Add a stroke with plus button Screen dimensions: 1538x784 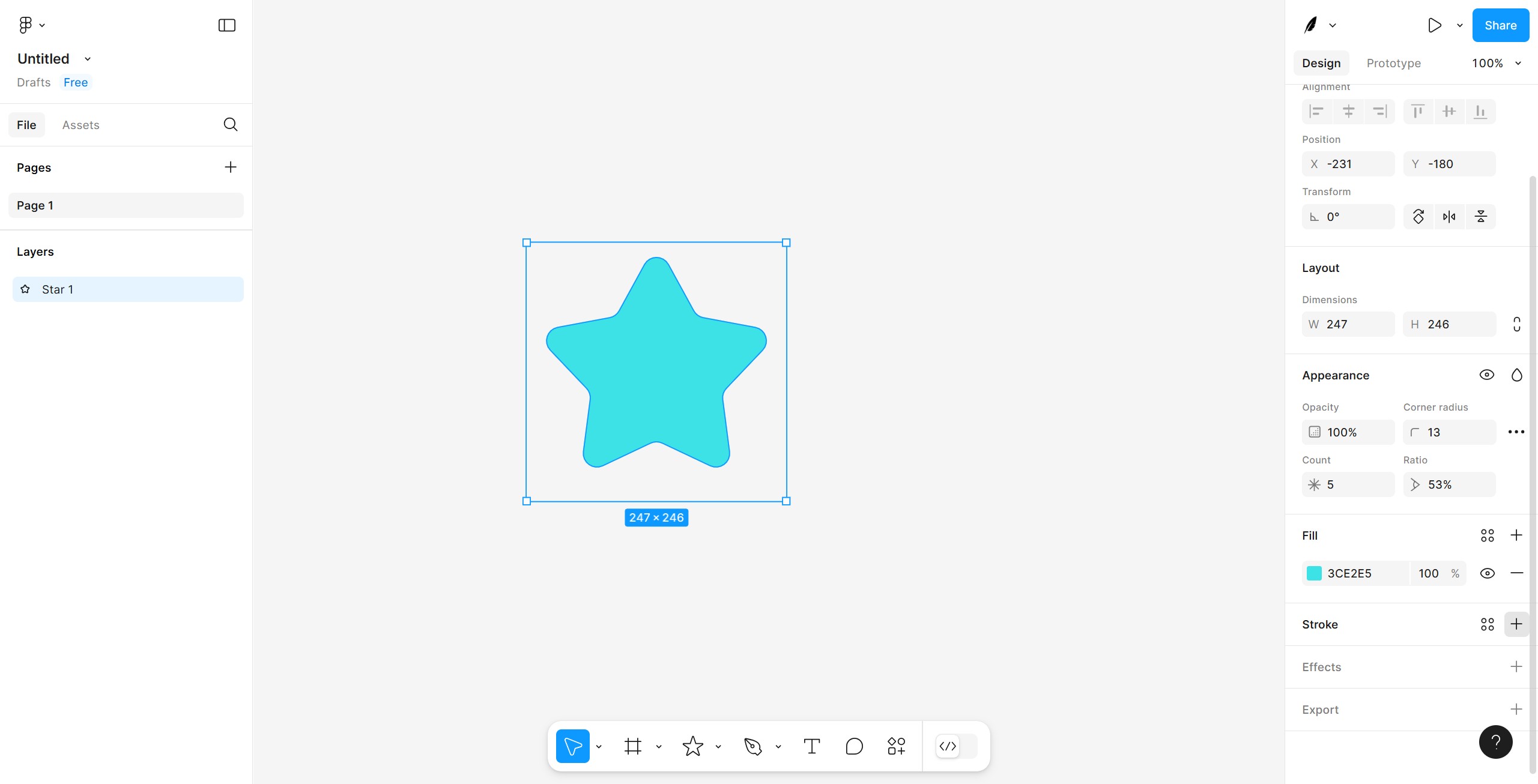[1516, 624]
